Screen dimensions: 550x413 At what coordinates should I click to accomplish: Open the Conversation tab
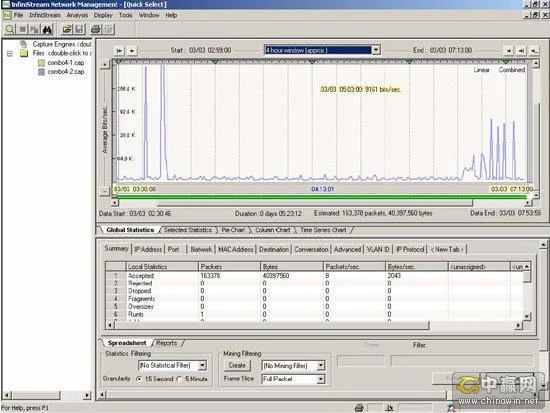point(311,249)
